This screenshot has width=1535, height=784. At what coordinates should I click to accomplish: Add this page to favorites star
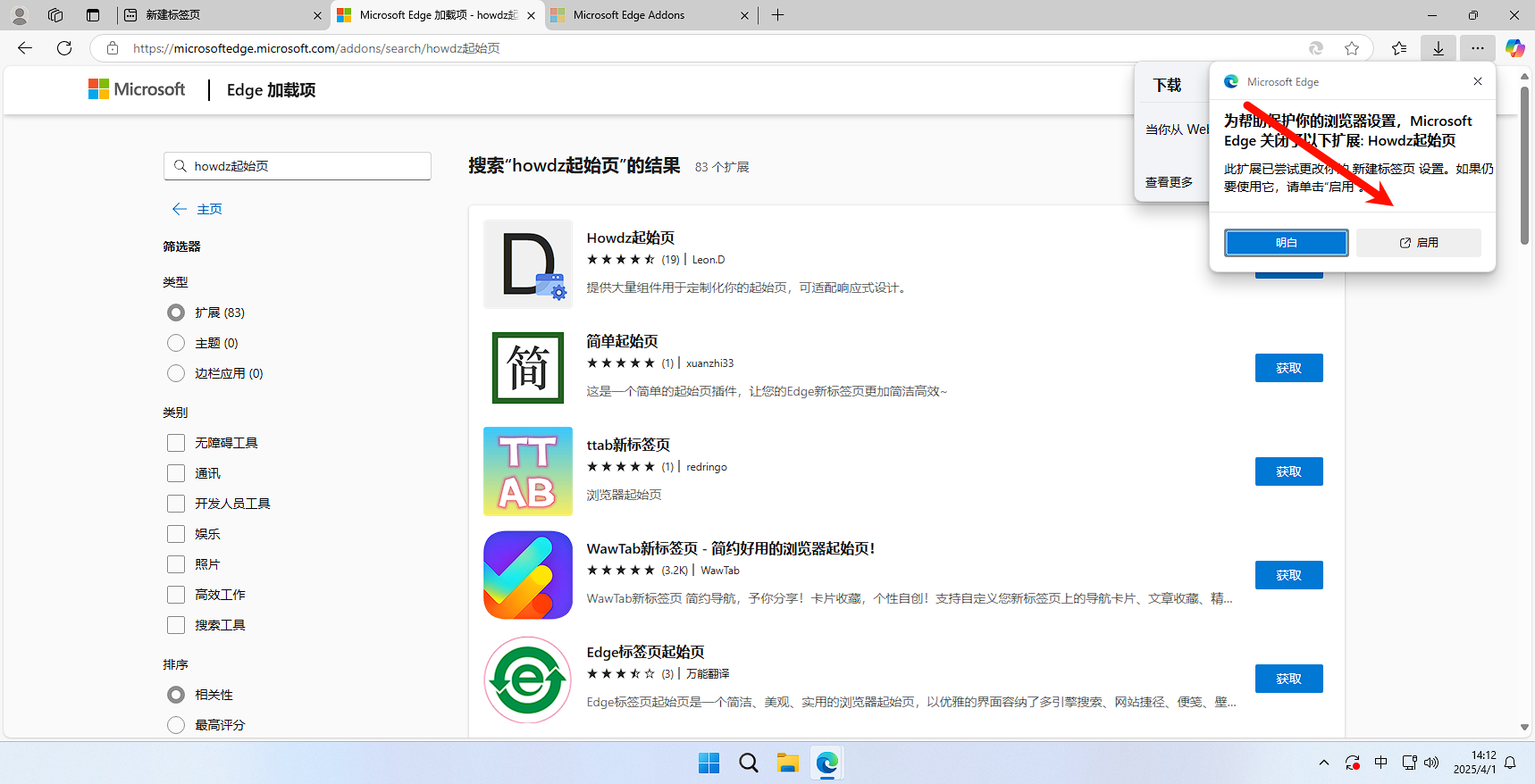(x=1352, y=48)
